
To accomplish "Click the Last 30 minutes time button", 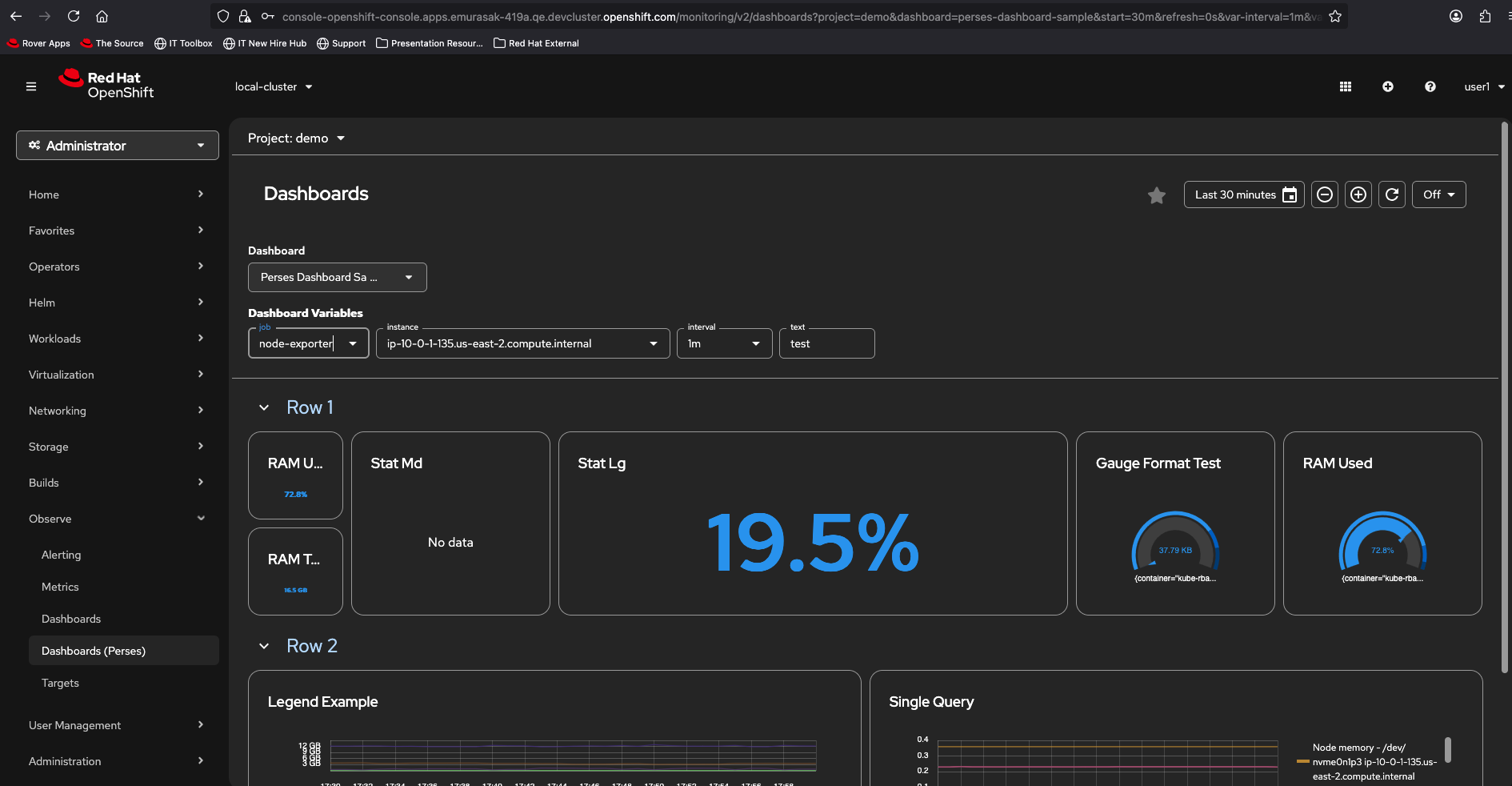I will click(x=1244, y=194).
